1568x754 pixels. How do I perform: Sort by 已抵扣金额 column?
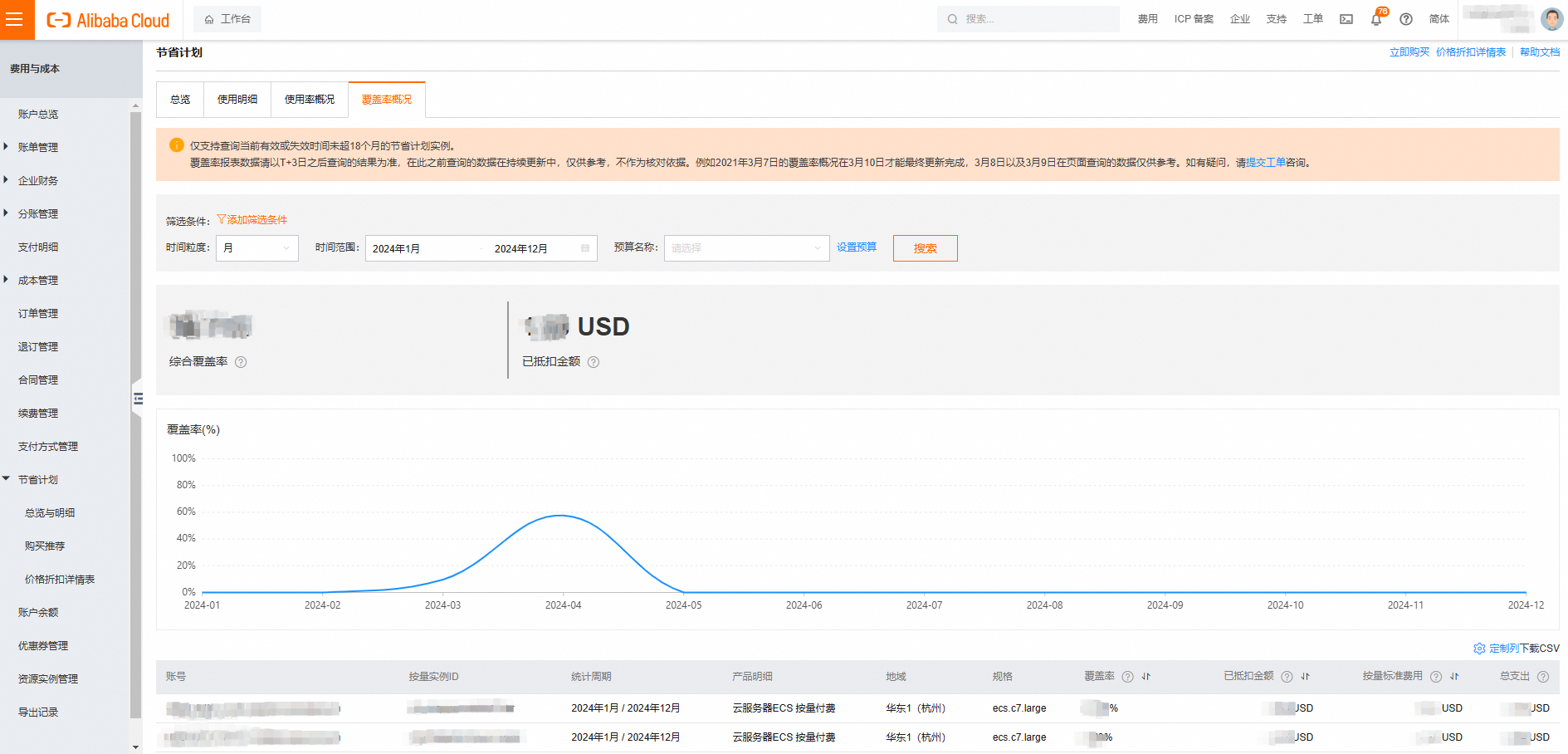[1305, 677]
